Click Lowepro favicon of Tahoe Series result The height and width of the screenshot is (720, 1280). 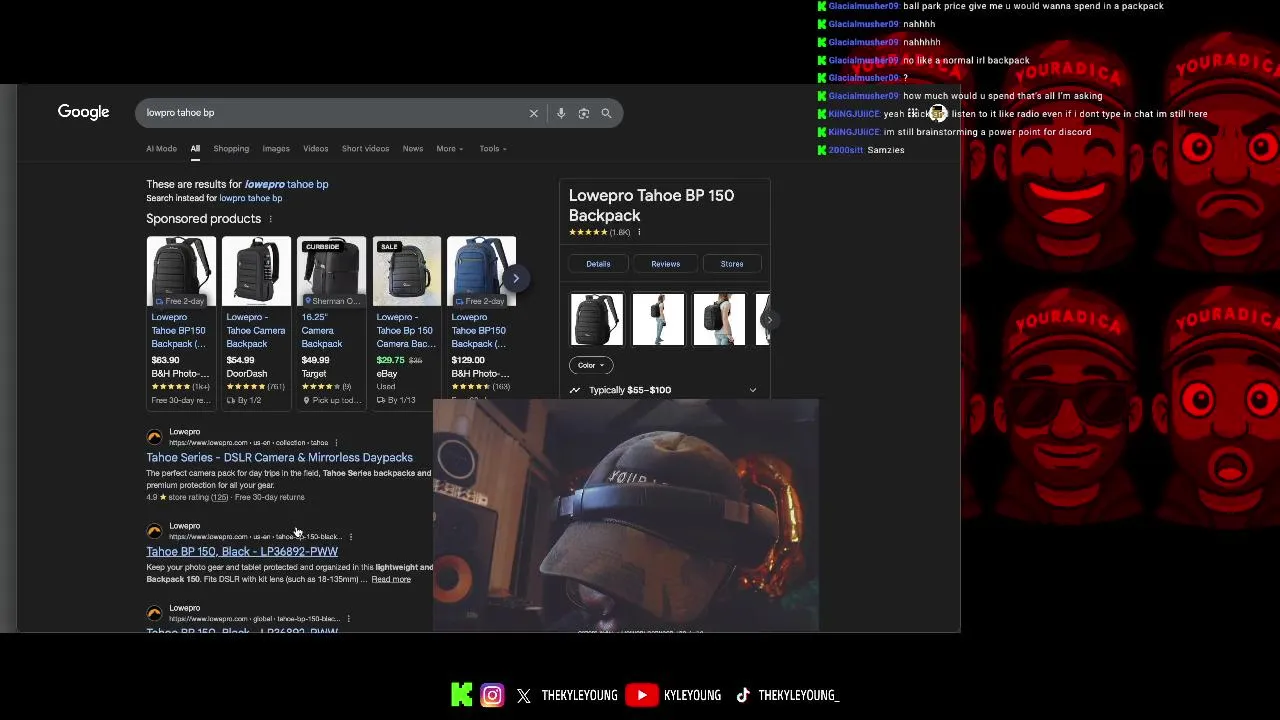pos(154,437)
